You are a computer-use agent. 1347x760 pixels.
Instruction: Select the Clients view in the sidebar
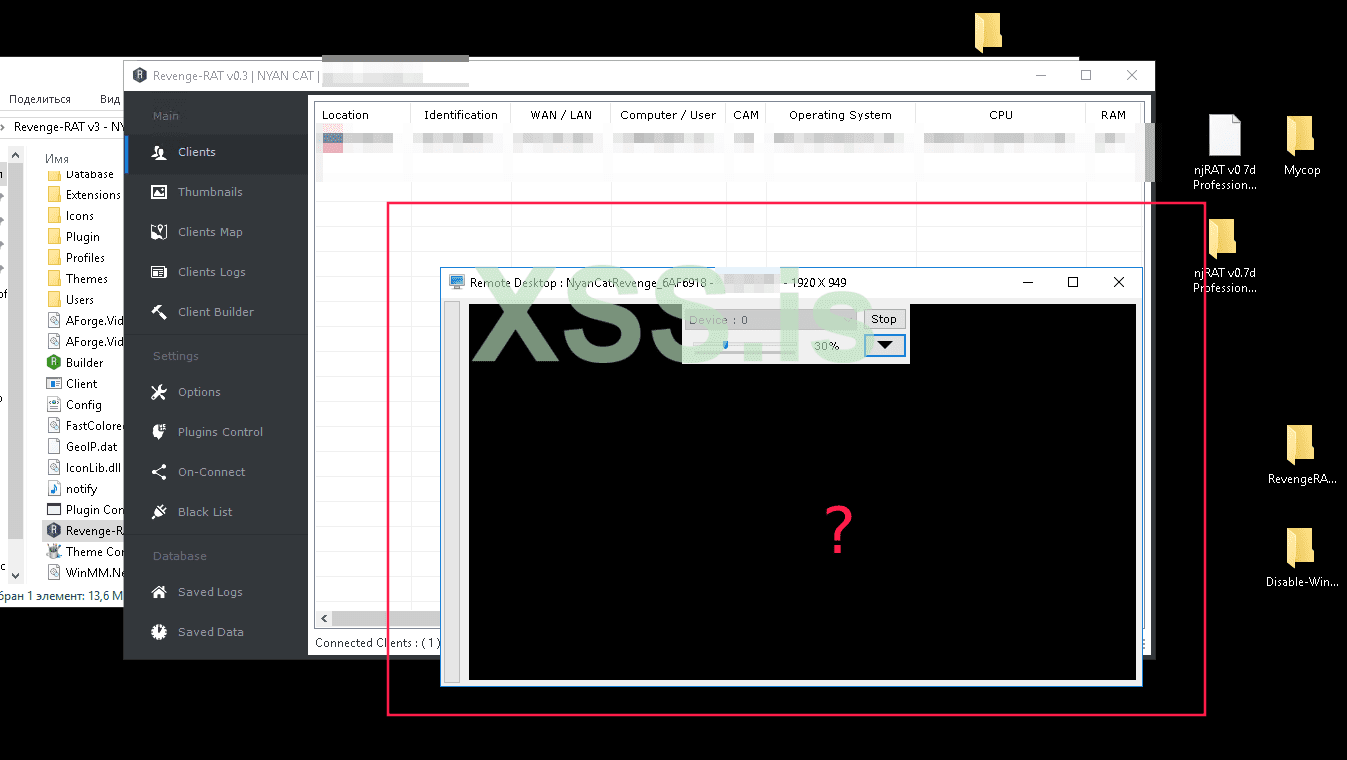click(x=196, y=151)
